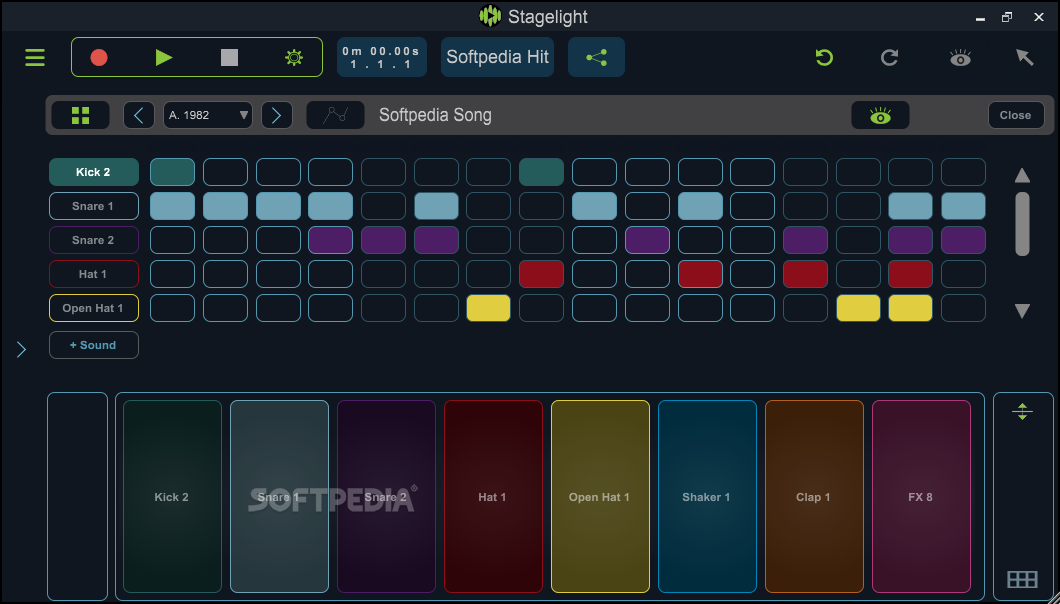Stop playback with the square stop button

tap(229, 57)
